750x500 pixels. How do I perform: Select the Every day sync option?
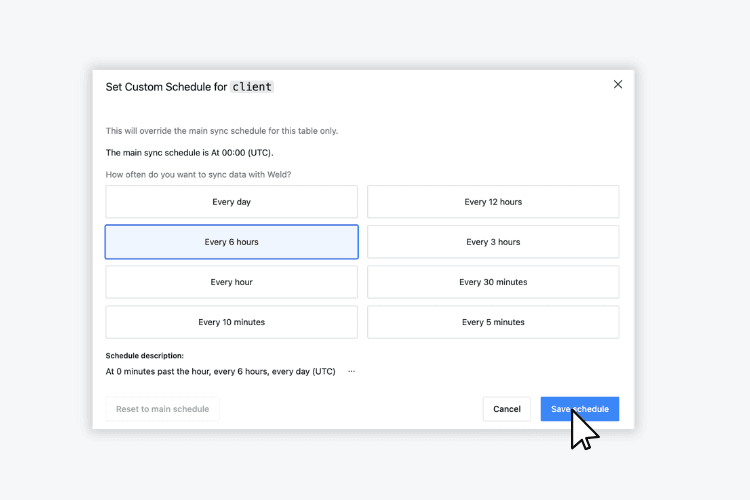pos(231,202)
